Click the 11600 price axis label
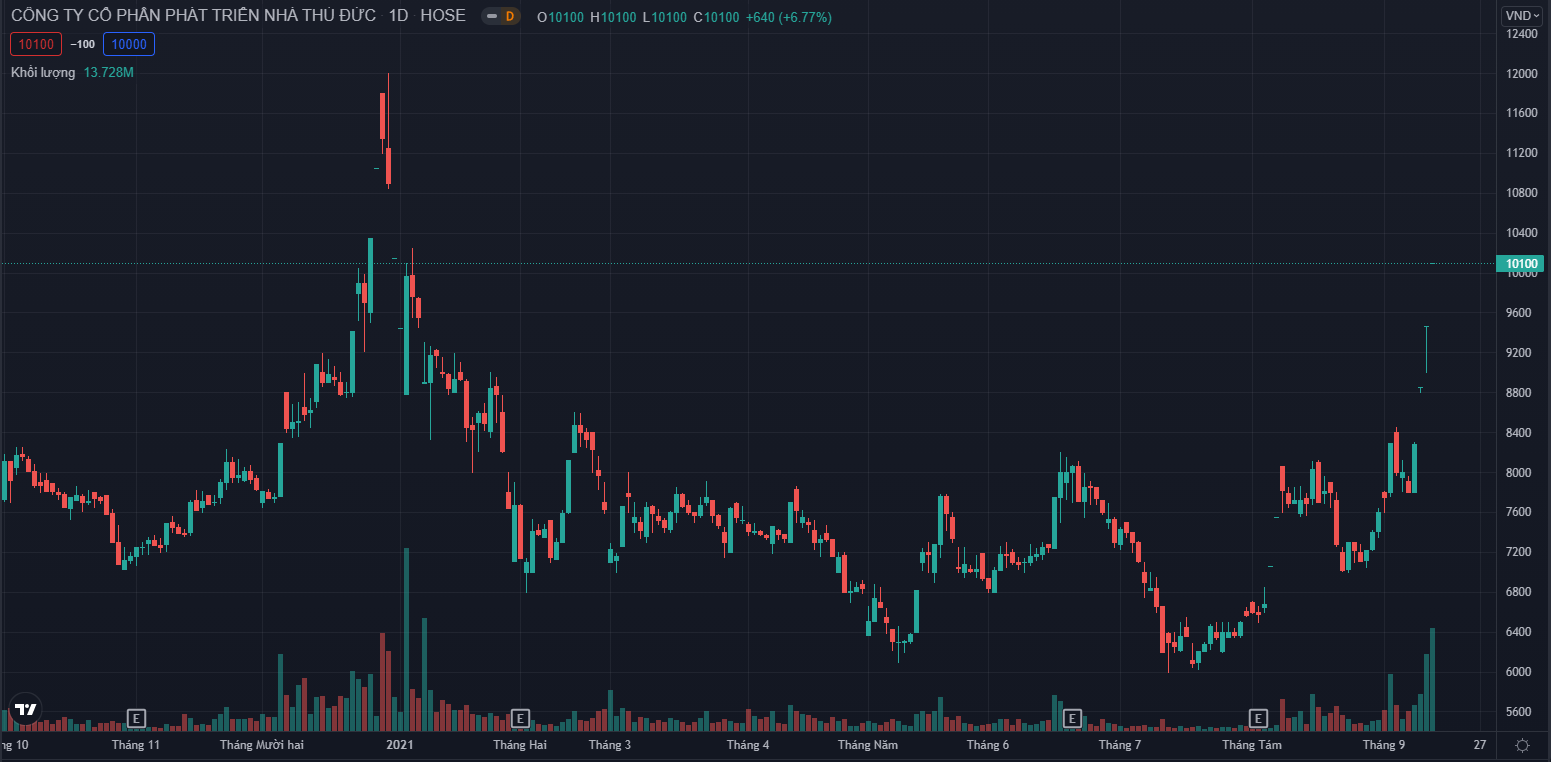This screenshot has width=1551, height=762. tap(1521, 113)
